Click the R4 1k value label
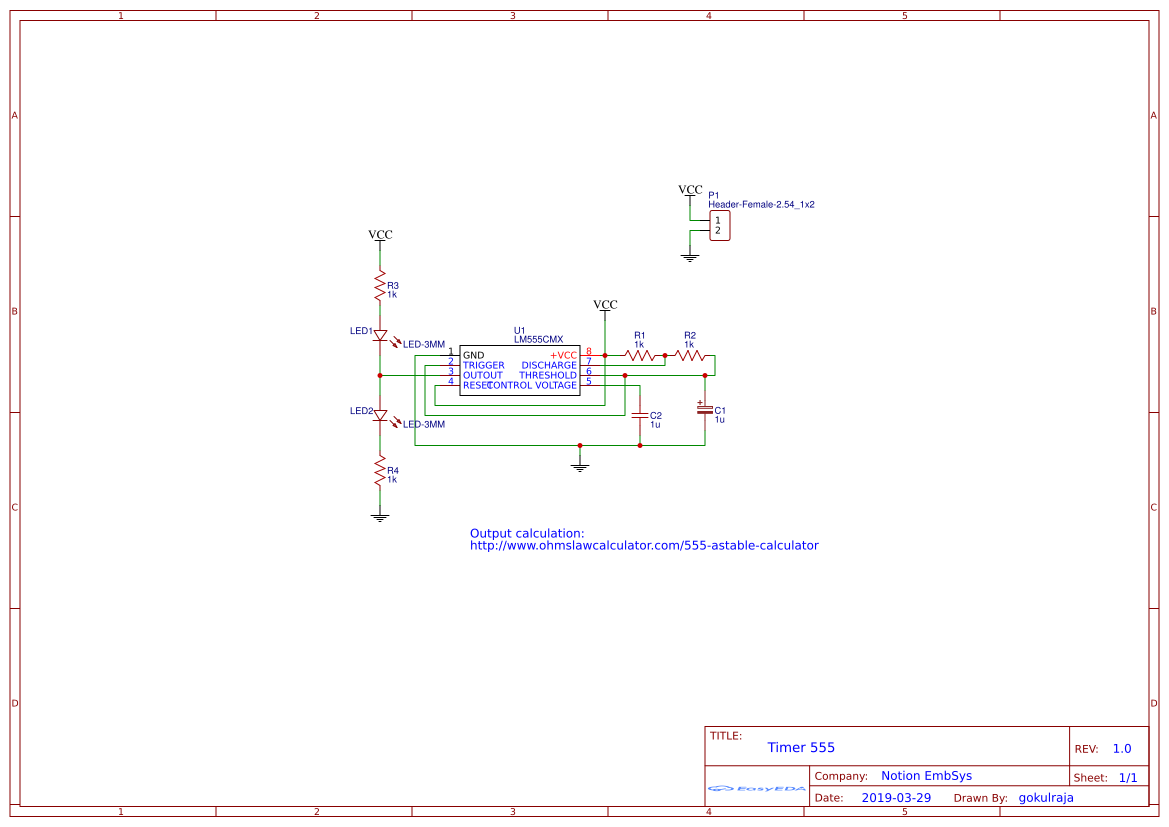1169x827 pixels. click(x=392, y=479)
